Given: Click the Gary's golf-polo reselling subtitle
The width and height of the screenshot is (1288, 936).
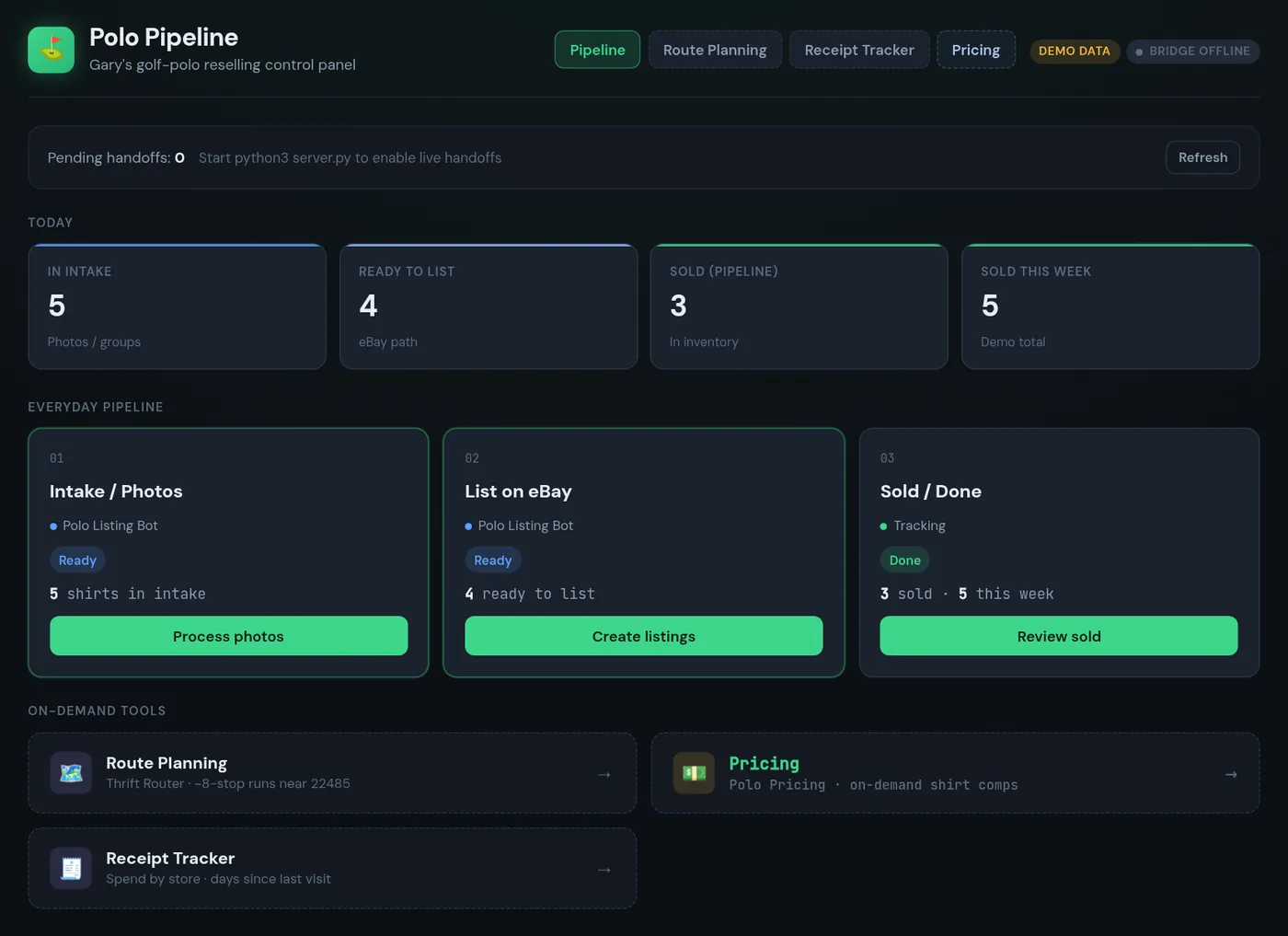Looking at the screenshot, I should pyautogui.click(x=223, y=64).
